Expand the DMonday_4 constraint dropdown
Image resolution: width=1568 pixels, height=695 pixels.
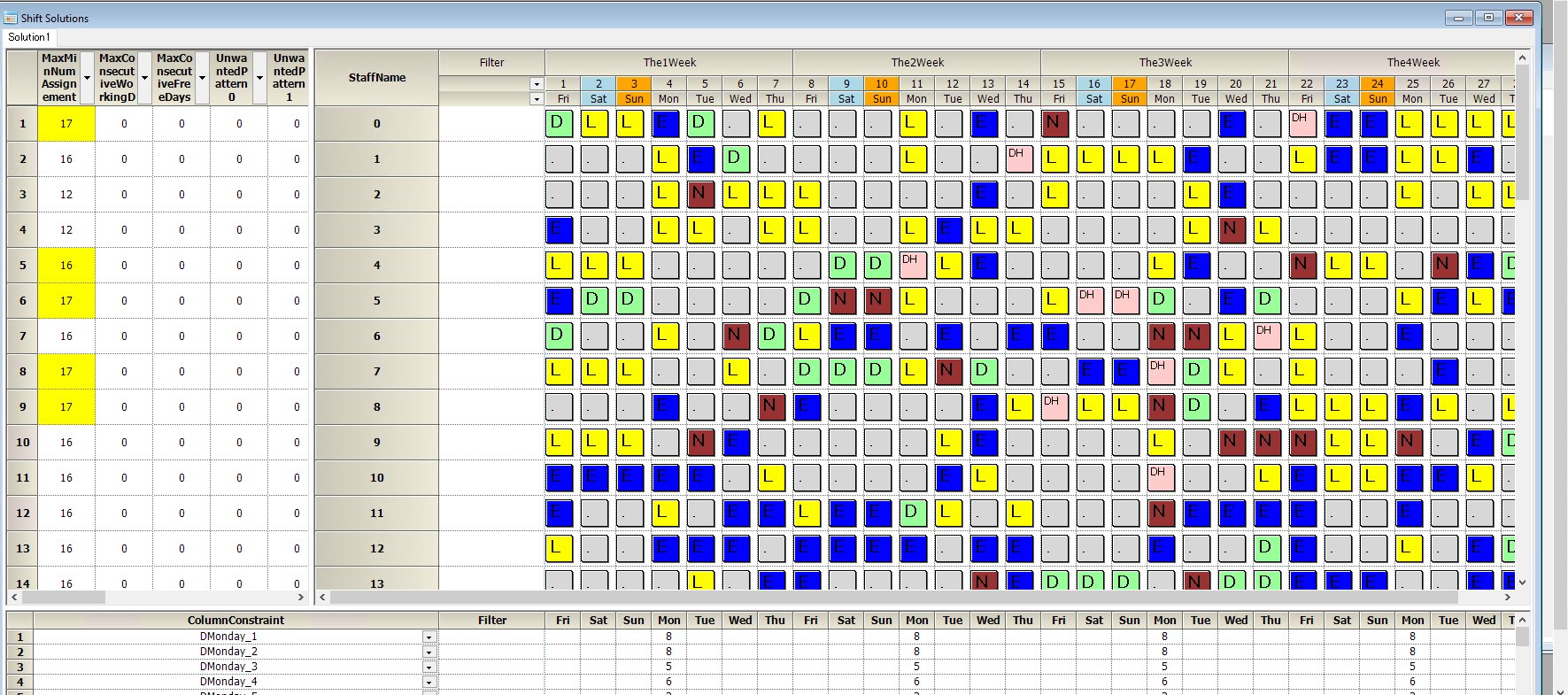(x=429, y=683)
